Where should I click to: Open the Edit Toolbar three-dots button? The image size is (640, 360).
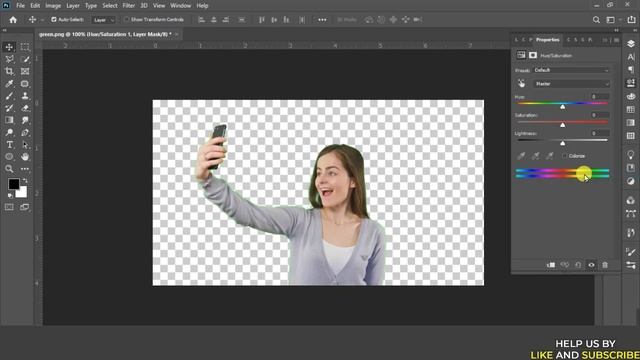(25, 169)
